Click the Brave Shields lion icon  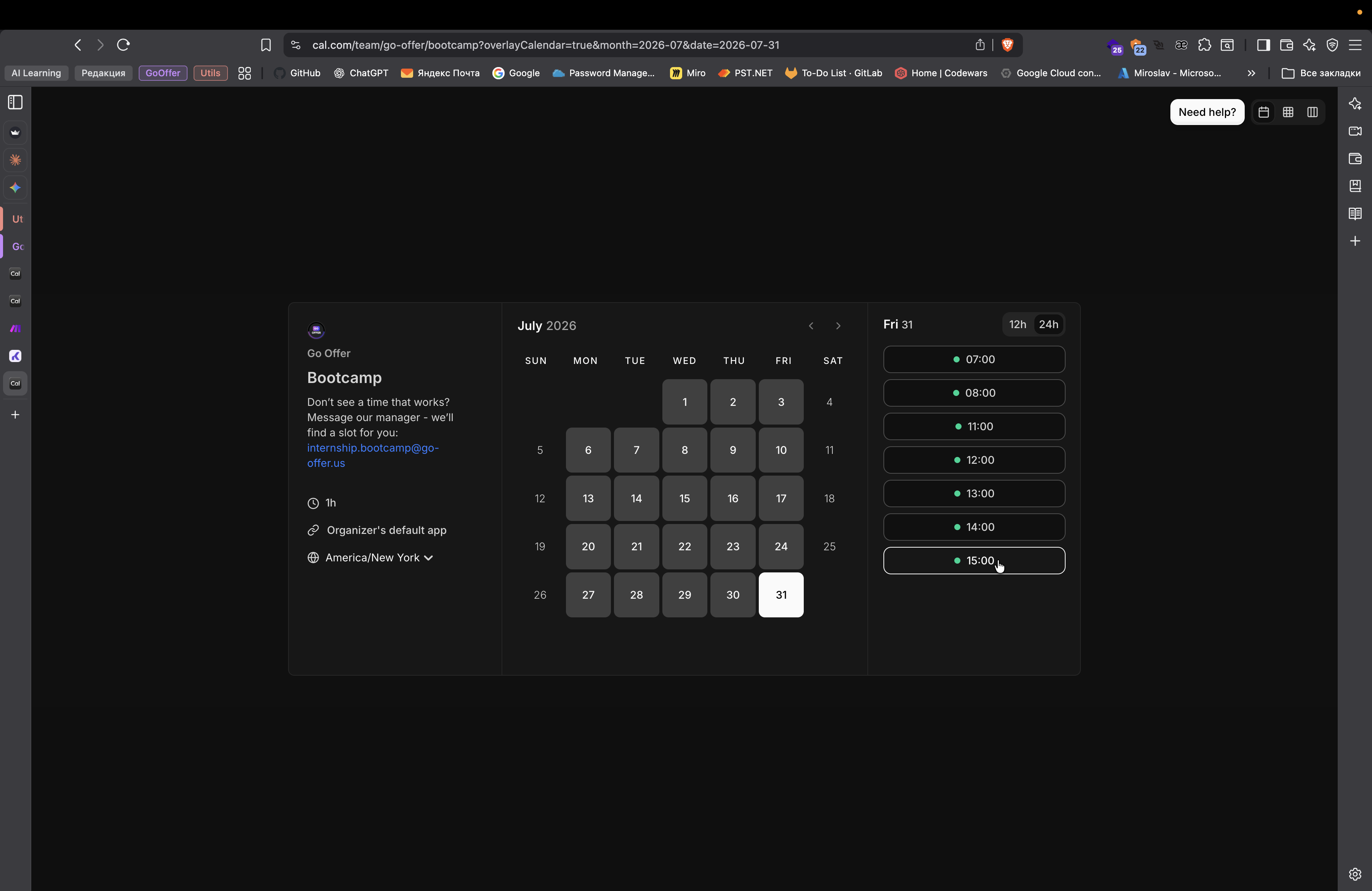(1007, 45)
